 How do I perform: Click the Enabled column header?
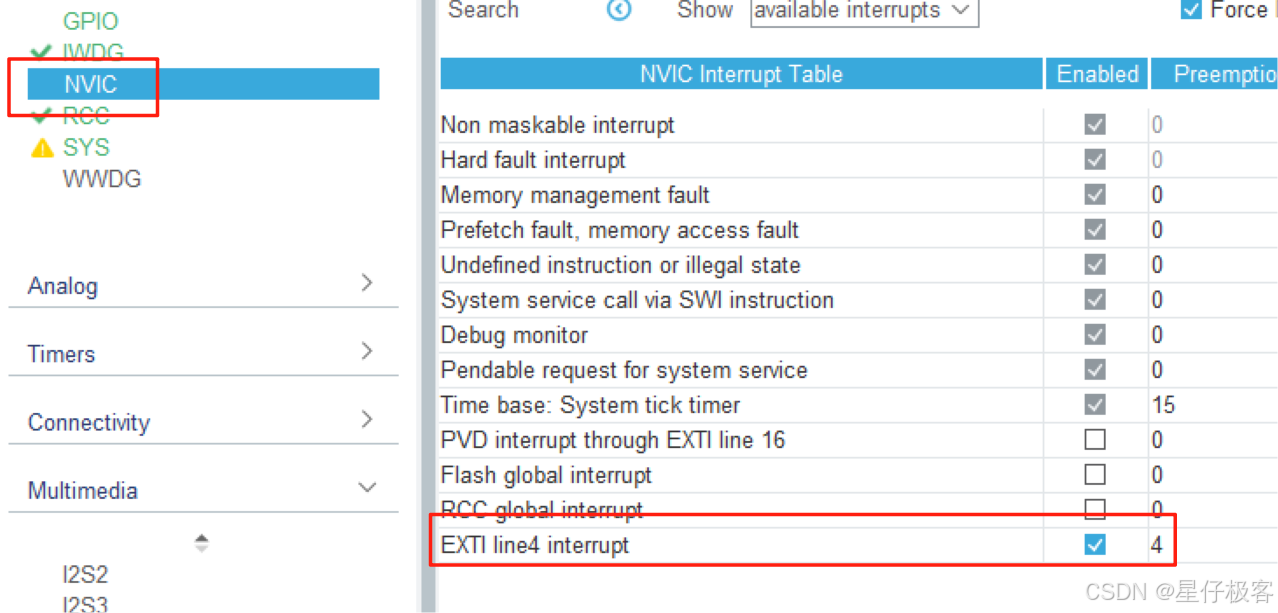tap(1096, 73)
